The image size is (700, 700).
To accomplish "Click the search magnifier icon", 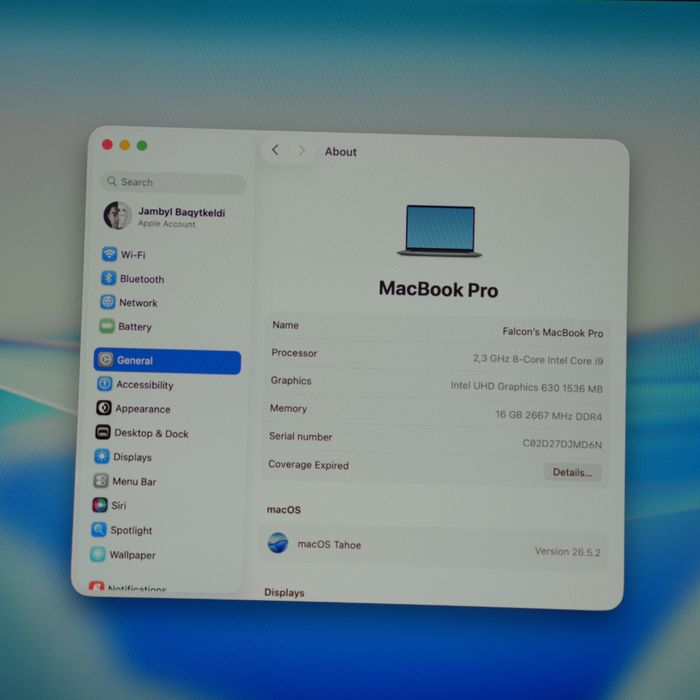I will [x=112, y=181].
